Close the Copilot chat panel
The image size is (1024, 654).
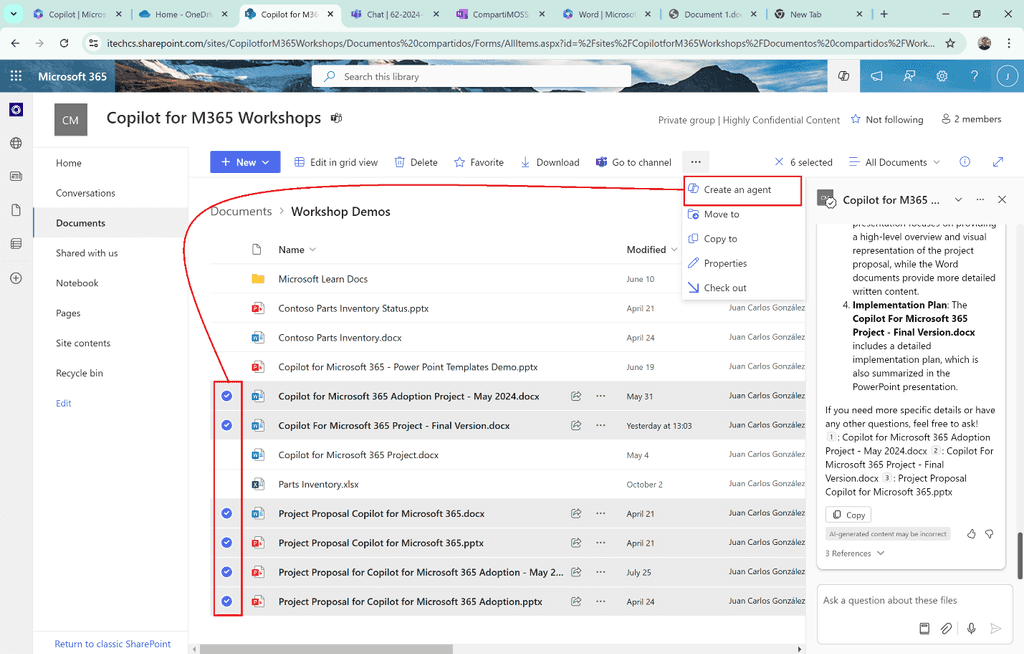(x=1002, y=200)
